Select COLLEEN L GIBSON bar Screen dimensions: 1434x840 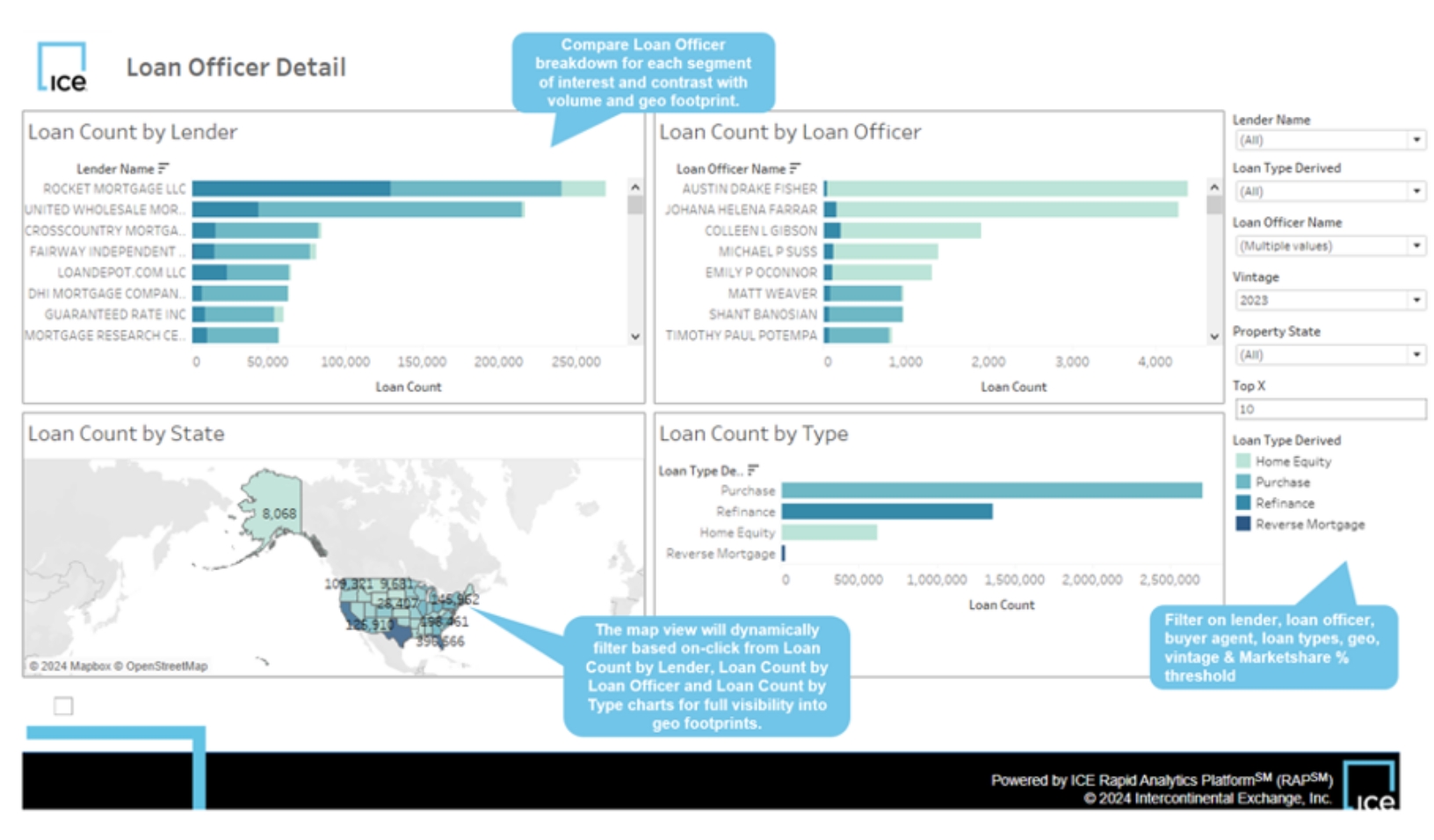(902, 230)
